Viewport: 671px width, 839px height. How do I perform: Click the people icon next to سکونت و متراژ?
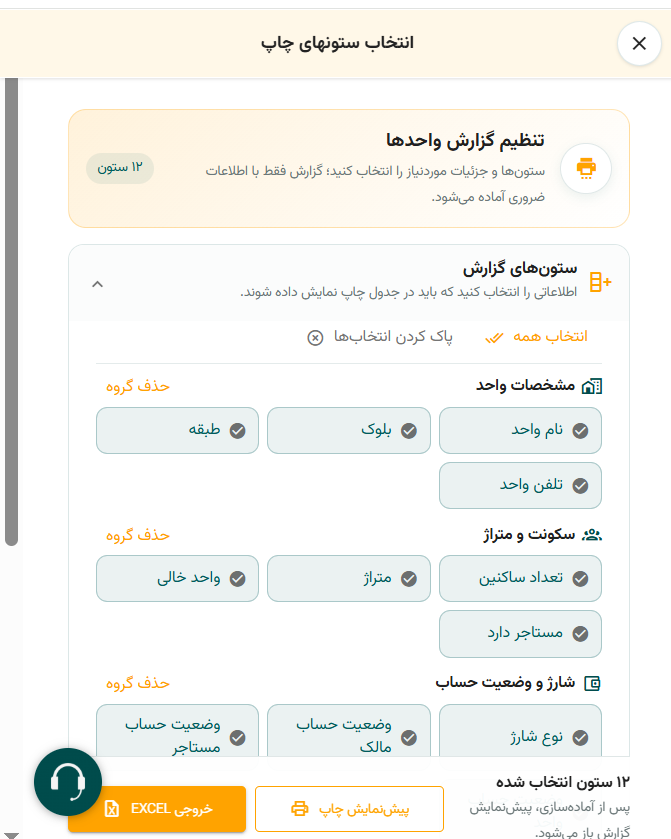pyautogui.click(x=592, y=535)
